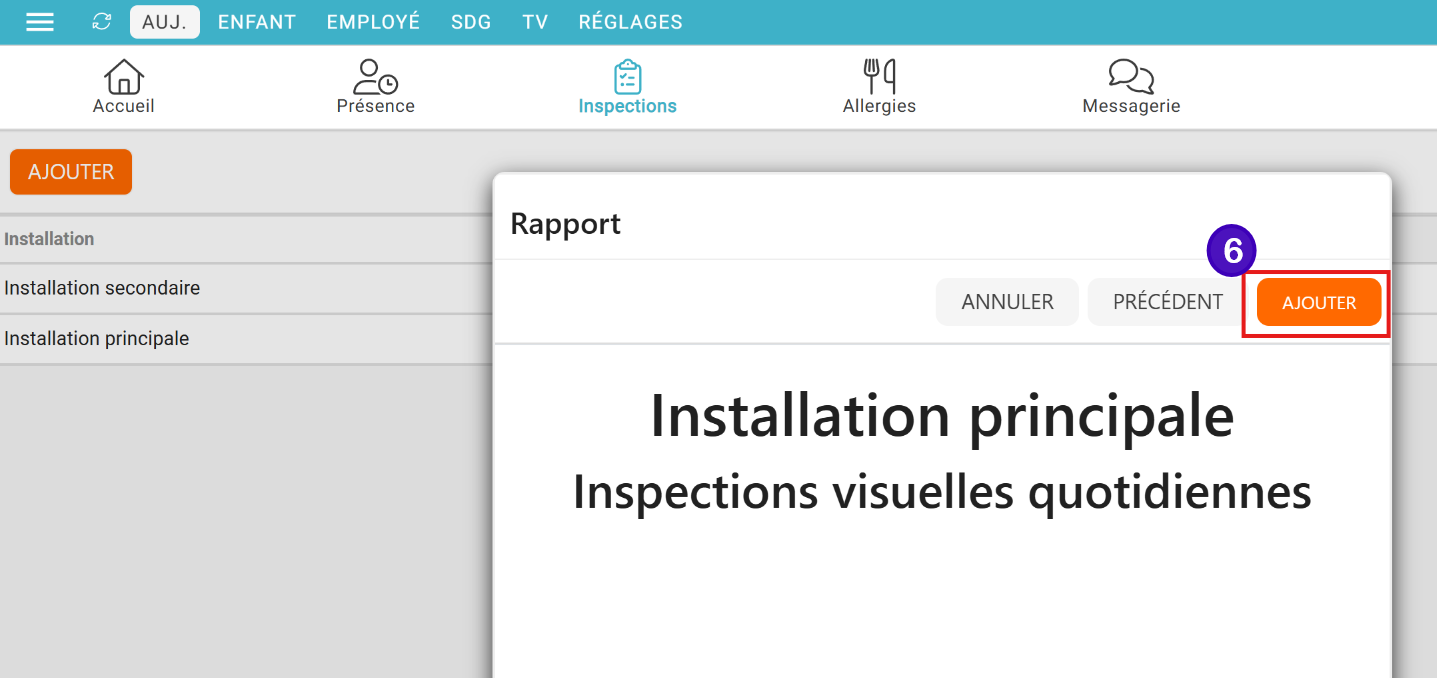The image size is (1437, 678).
Task: Select the Installation secondaire row
Action: (102, 288)
